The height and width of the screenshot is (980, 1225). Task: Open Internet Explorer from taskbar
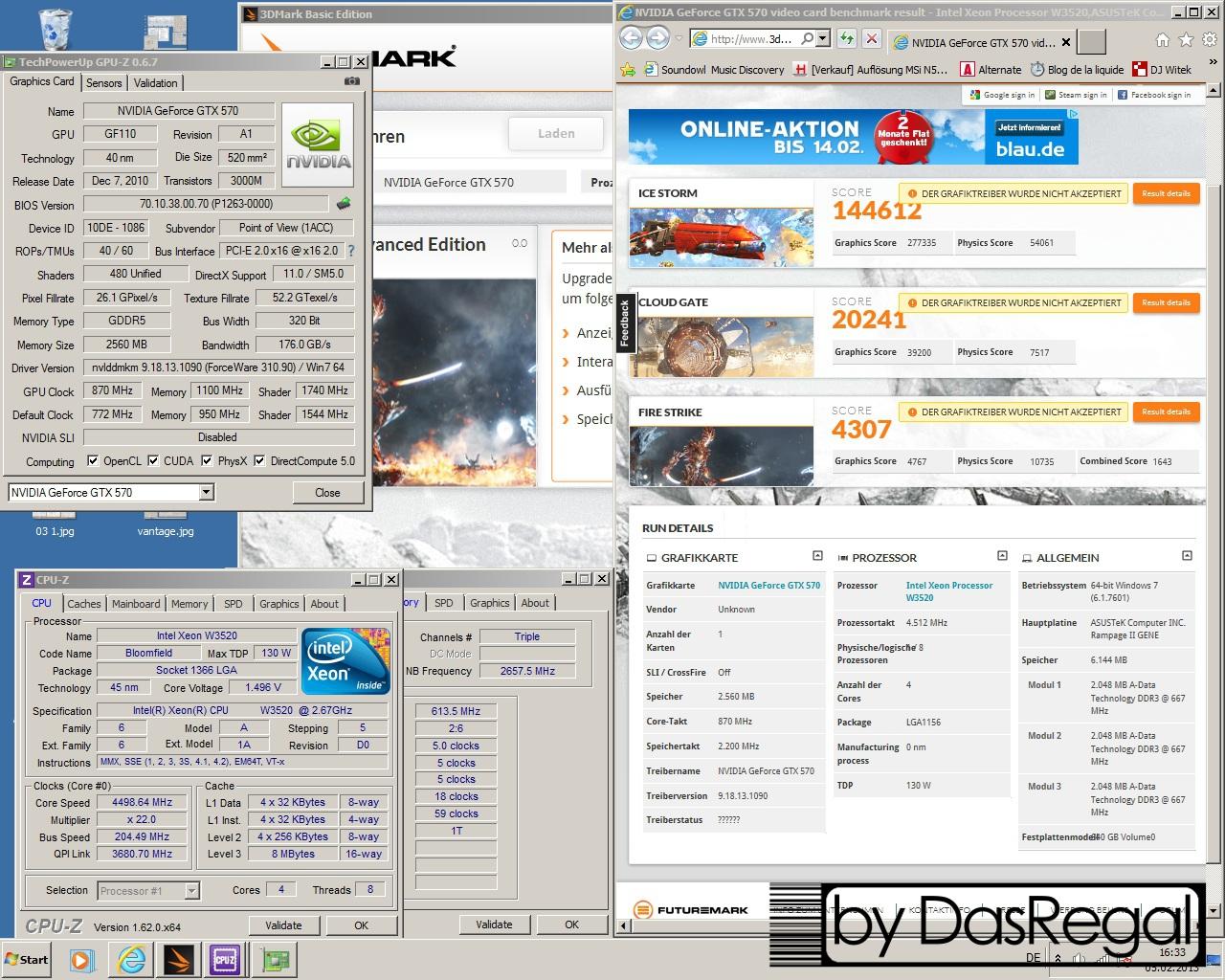[131, 959]
